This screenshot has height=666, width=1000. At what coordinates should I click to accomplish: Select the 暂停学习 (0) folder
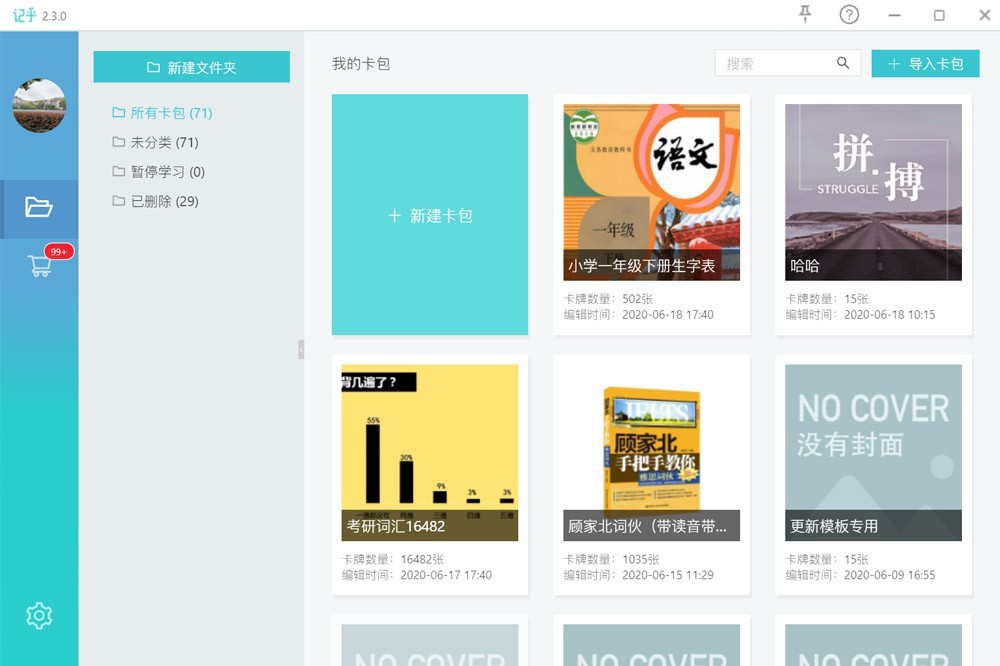click(159, 172)
